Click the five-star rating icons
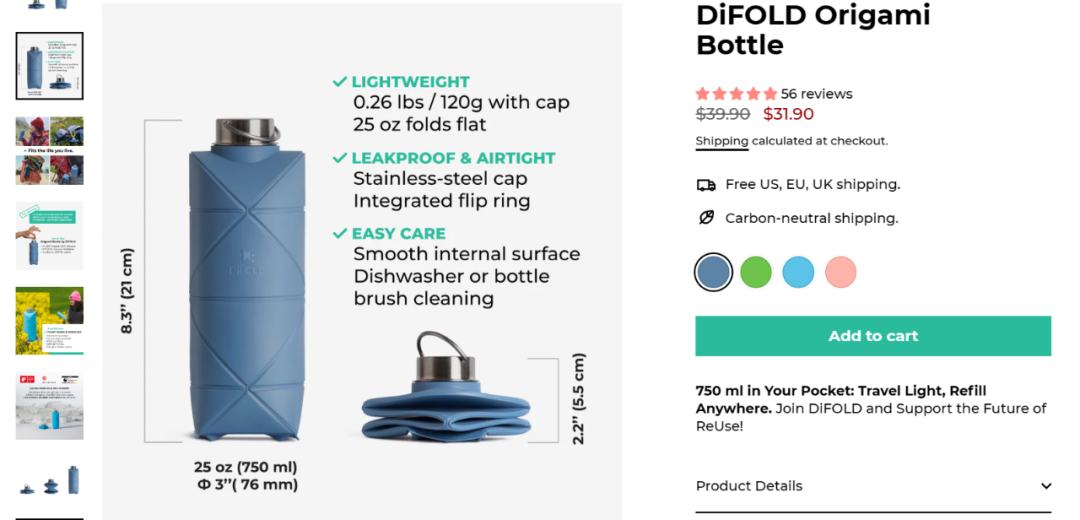 (736, 94)
